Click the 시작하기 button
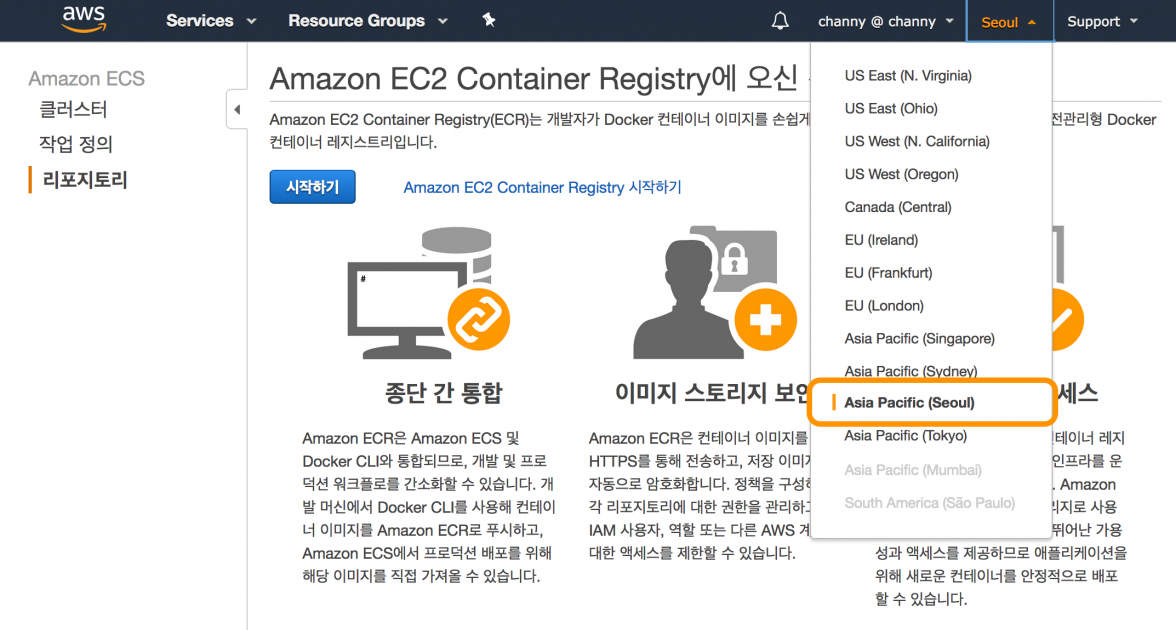The width and height of the screenshot is (1176, 630). pos(312,187)
